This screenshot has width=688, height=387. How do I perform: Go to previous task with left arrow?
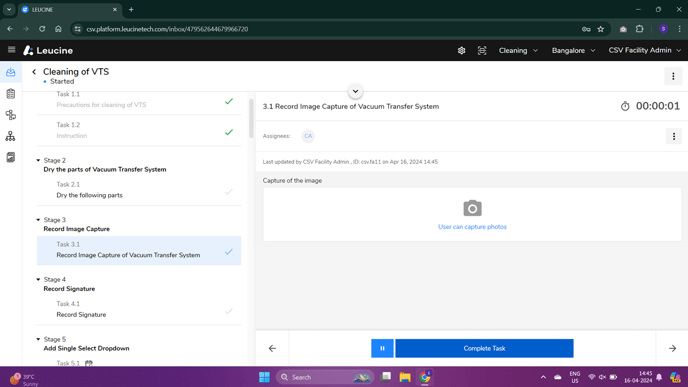[x=272, y=348]
